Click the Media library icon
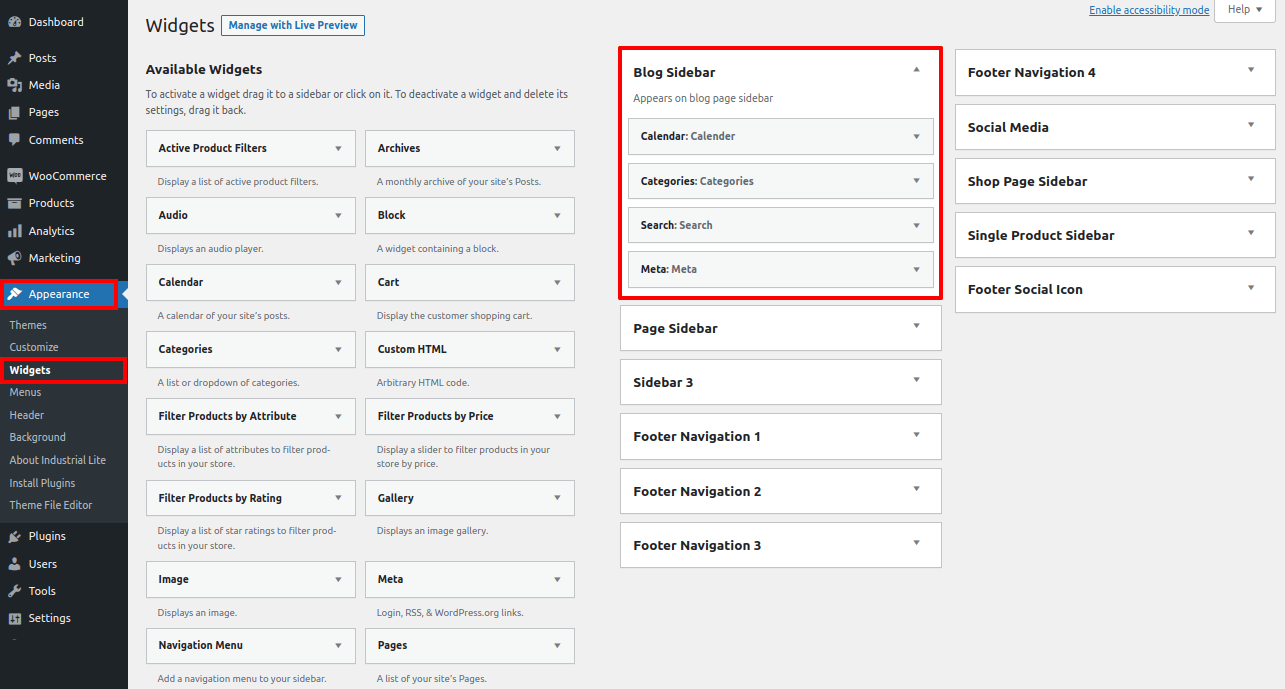The image size is (1285, 689). 14,85
